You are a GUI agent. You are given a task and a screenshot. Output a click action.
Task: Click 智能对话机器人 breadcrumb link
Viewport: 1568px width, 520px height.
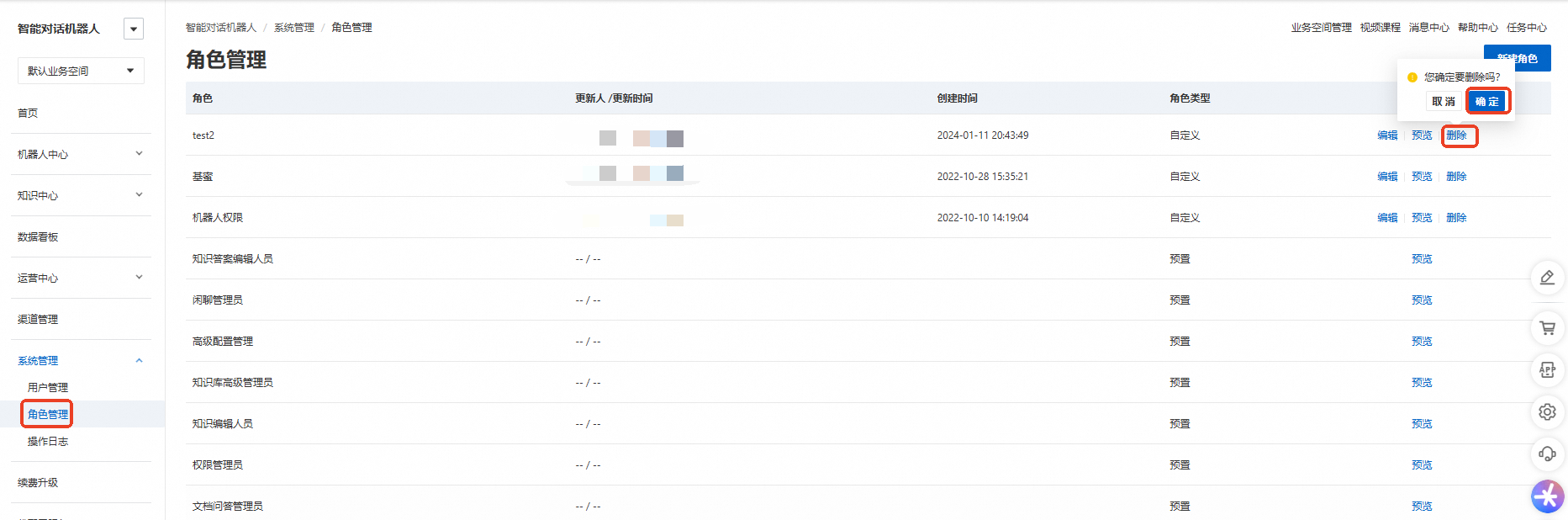(x=221, y=28)
